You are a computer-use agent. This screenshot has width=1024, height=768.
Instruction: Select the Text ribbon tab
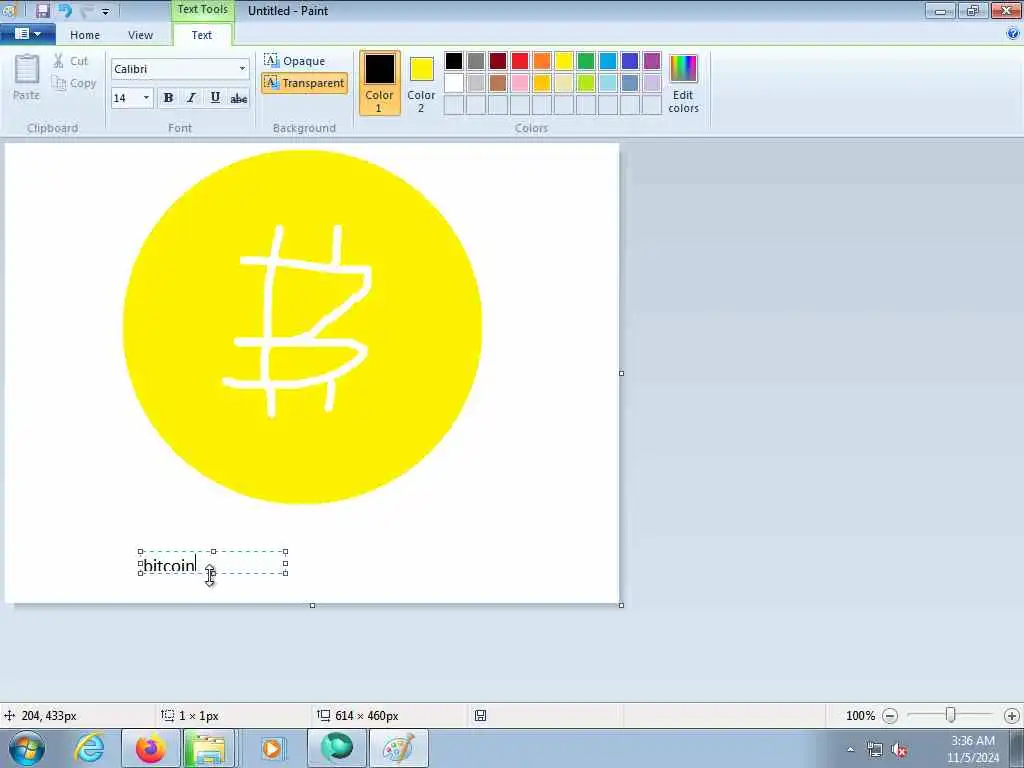click(x=202, y=35)
